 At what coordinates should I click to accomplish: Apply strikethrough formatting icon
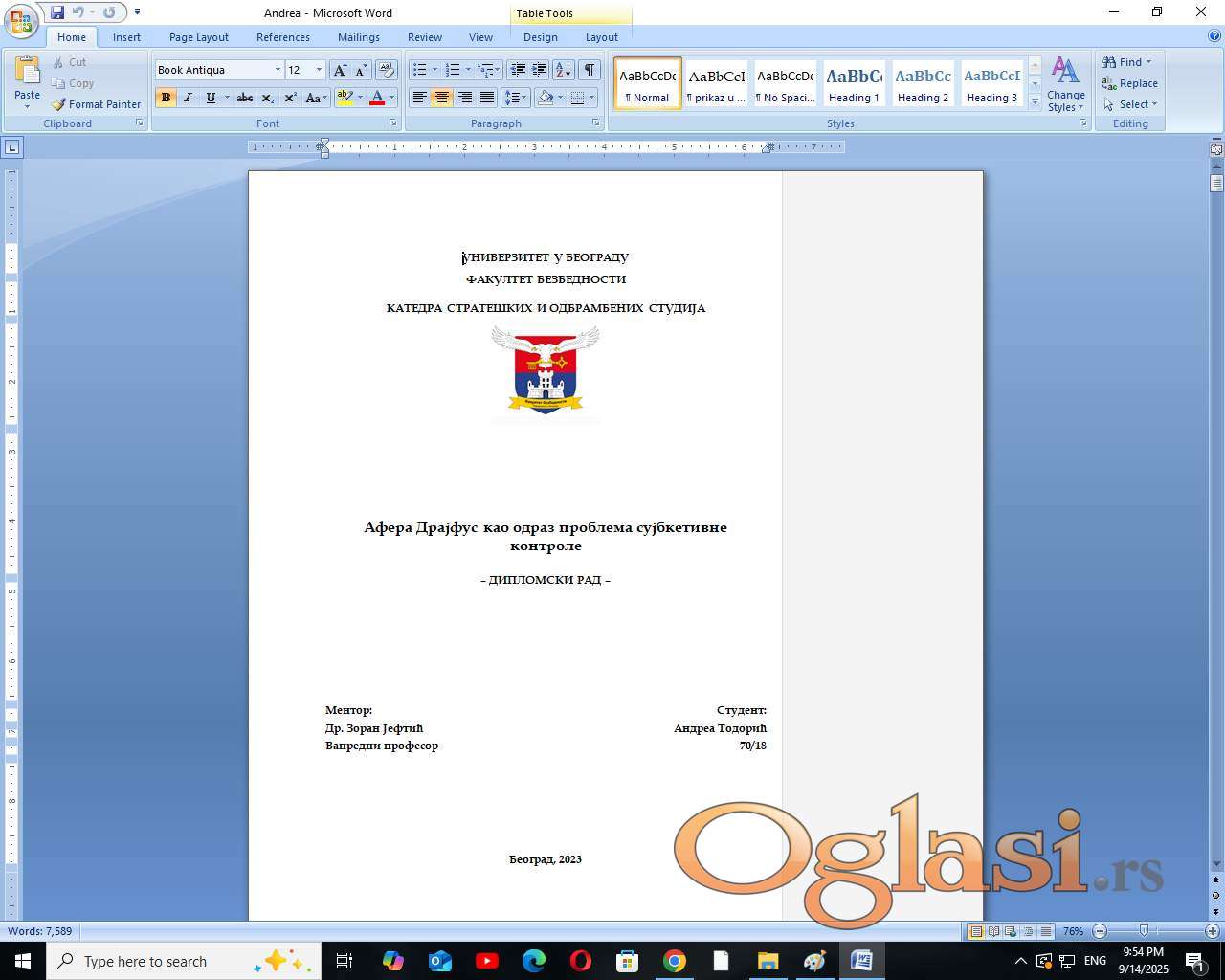point(245,98)
